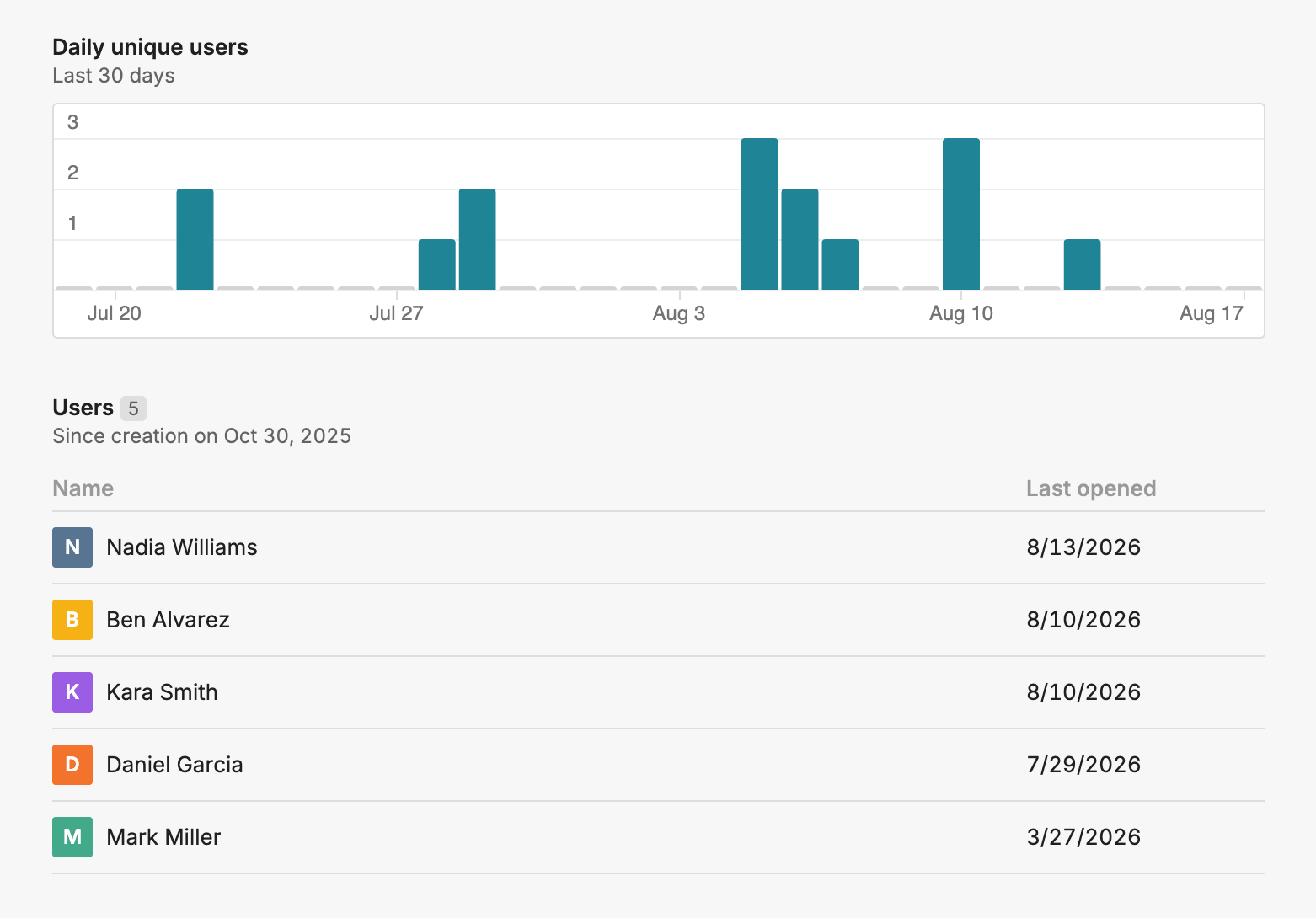Select the Aug 10 bar in chart
The image size is (1316, 918).
(961, 214)
